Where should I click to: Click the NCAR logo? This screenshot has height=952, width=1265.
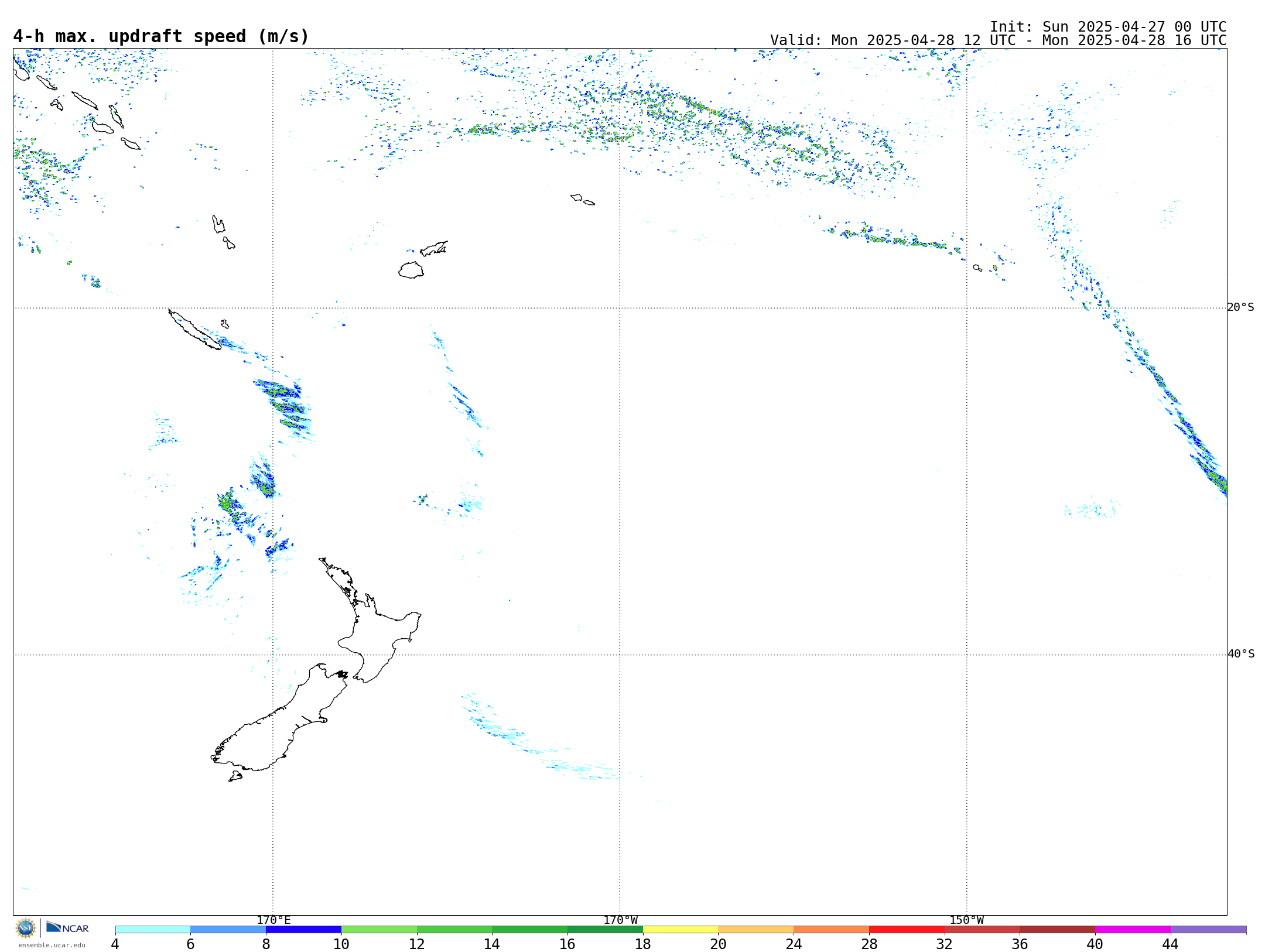click(x=67, y=927)
